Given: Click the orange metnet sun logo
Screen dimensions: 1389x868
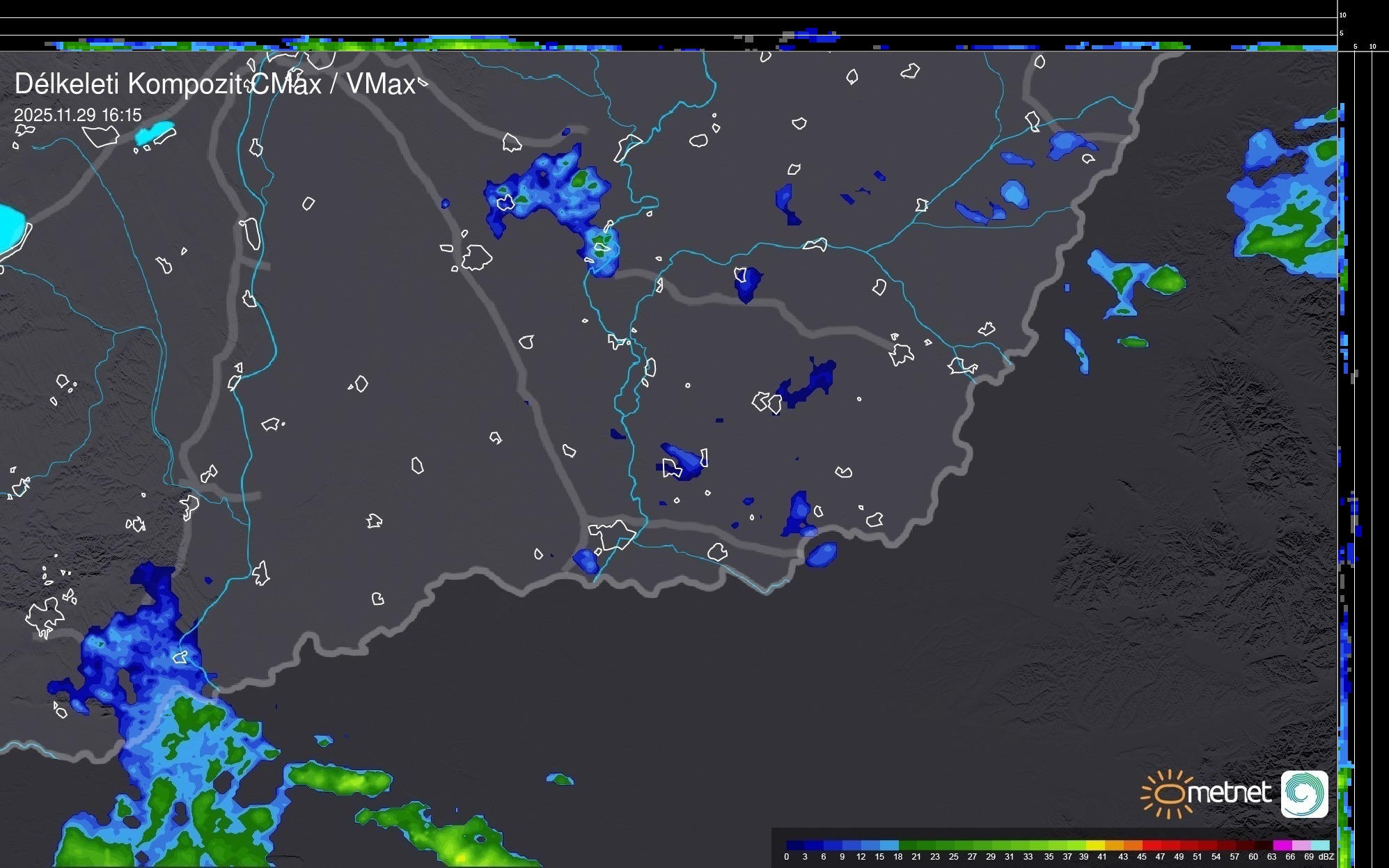Looking at the screenshot, I should click(x=1170, y=794).
